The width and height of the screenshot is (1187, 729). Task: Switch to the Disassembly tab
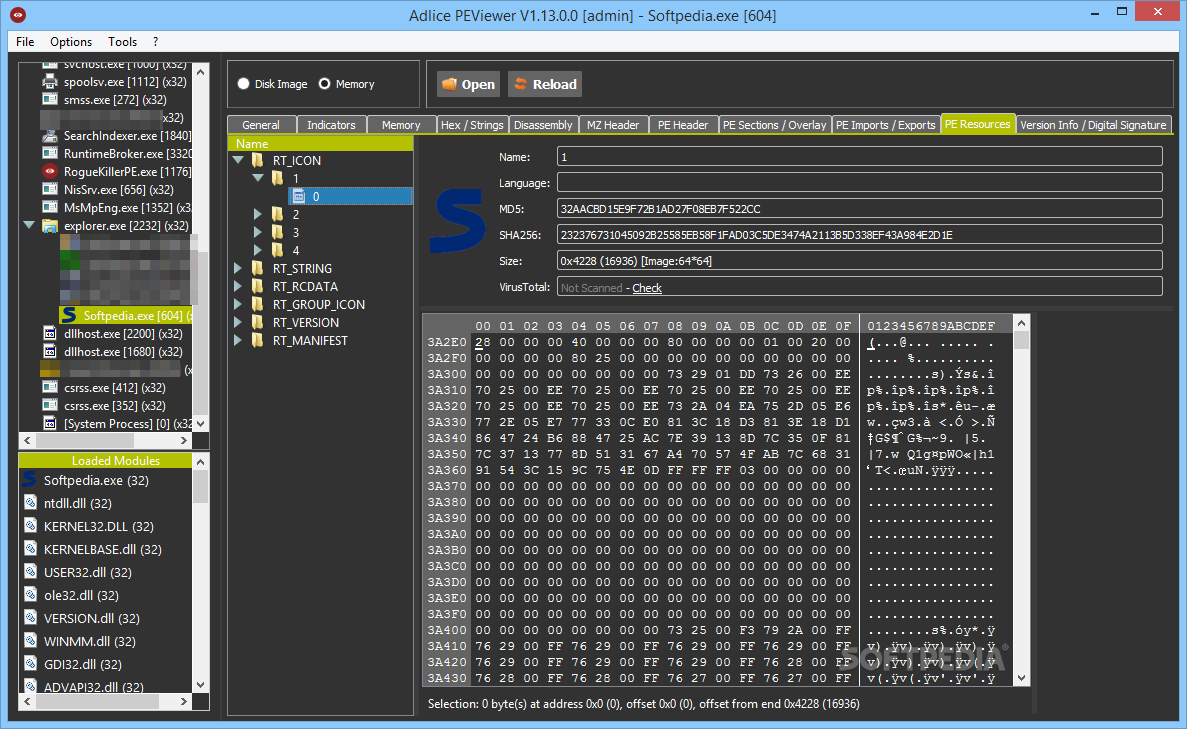543,125
